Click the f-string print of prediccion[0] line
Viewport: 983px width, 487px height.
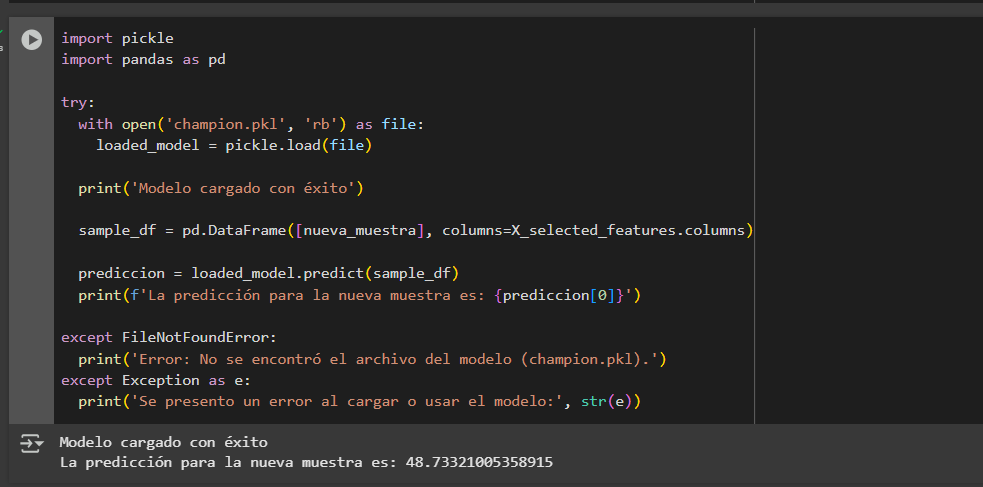[359, 295]
